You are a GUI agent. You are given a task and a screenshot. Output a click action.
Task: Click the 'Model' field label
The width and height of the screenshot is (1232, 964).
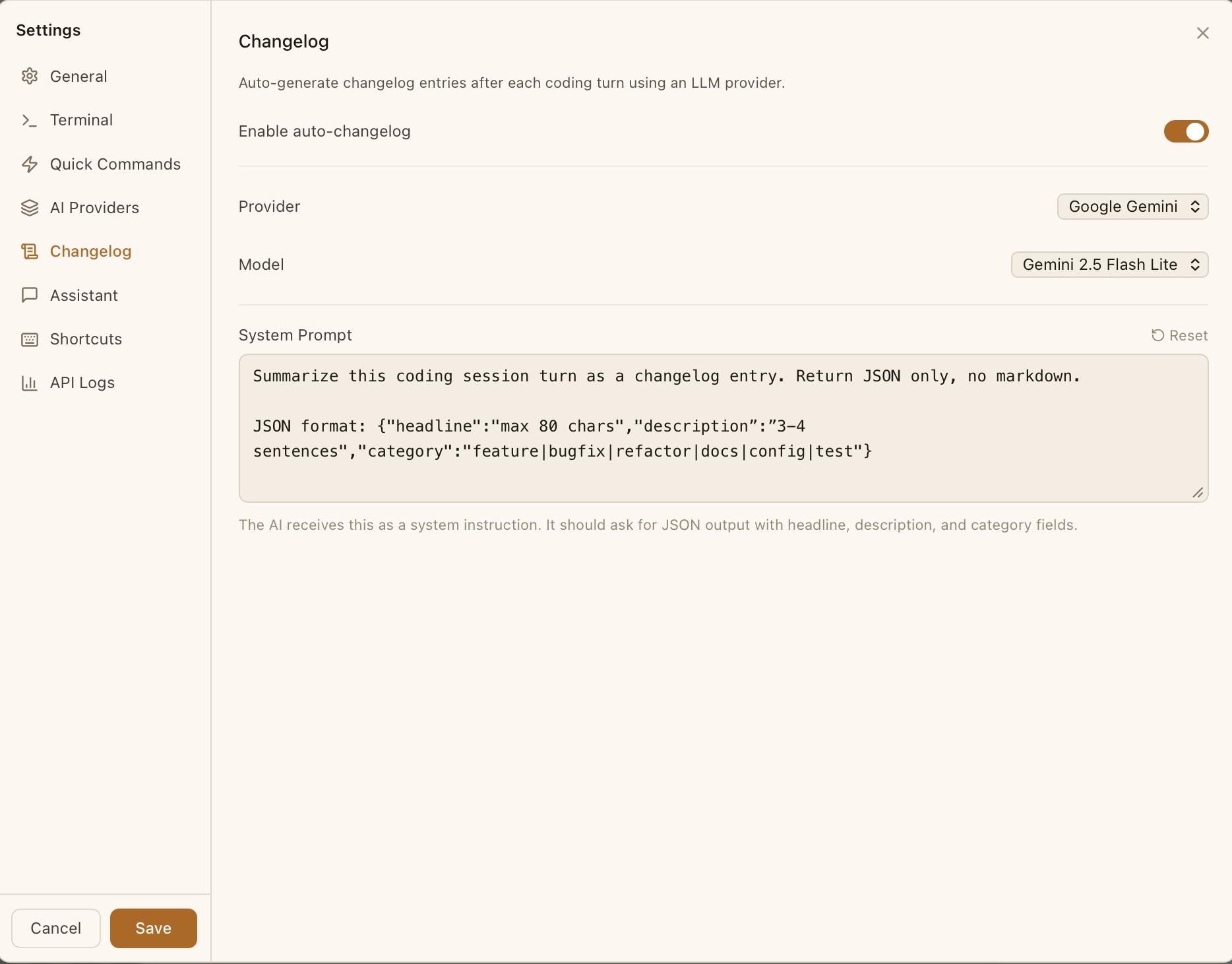[x=261, y=265]
